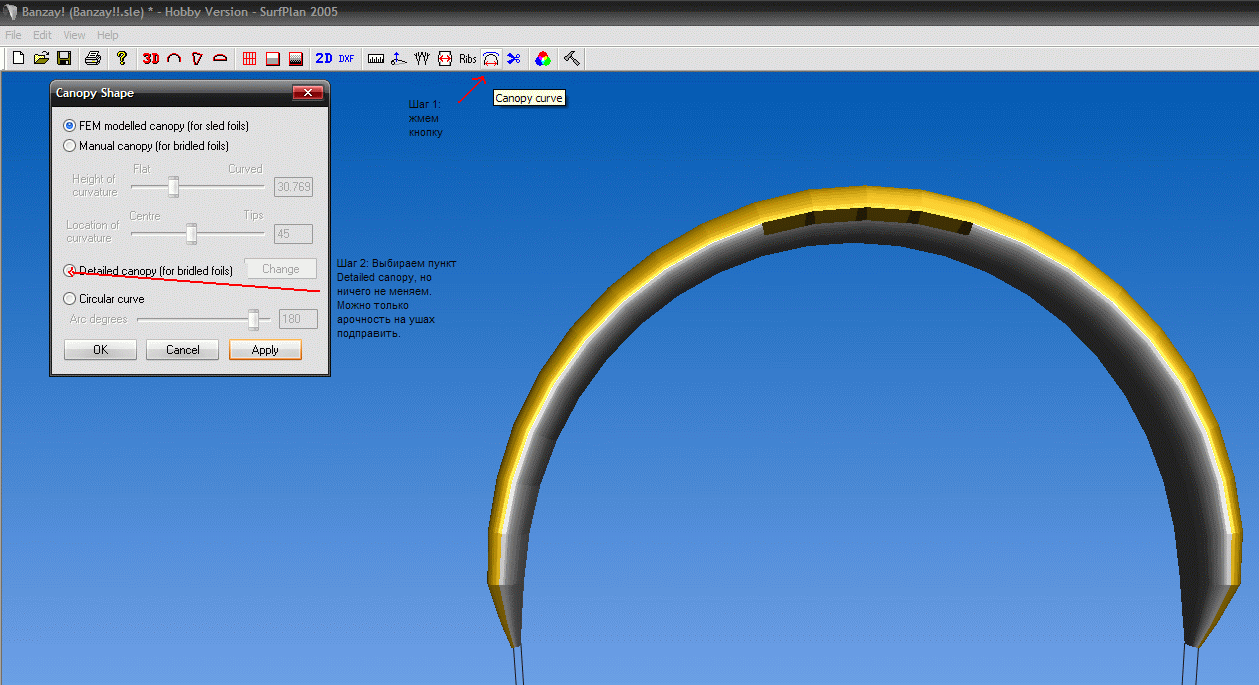Click the 2D plan view icon
This screenshot has height=685, width=1259.
click(323, 59)
